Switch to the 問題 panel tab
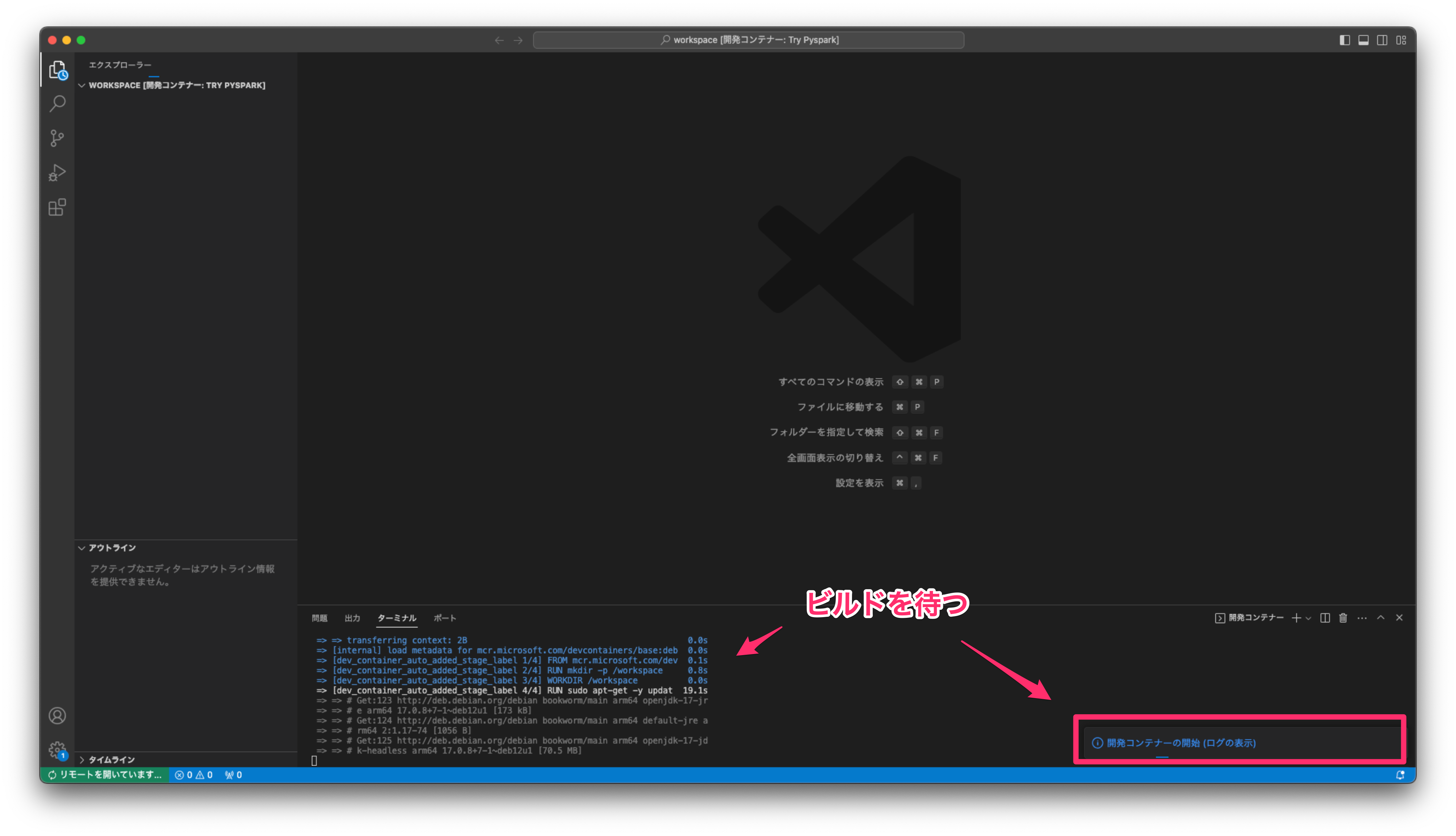 (319, 618)
